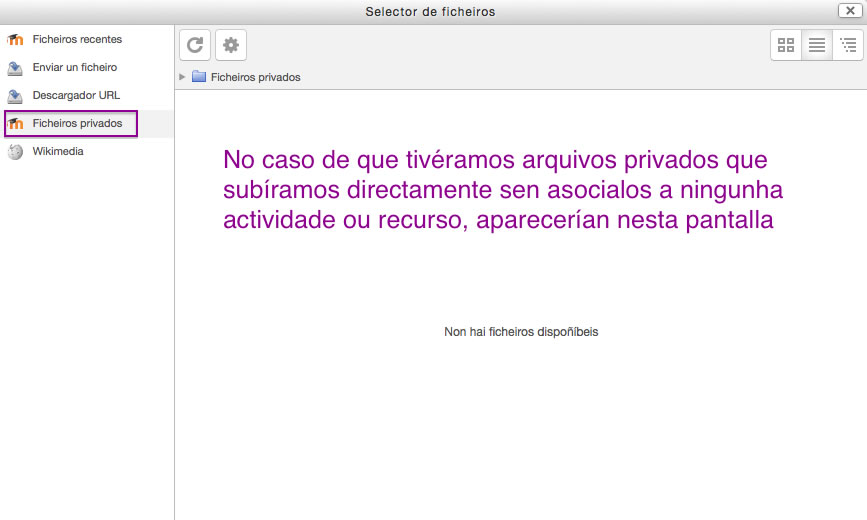This screenshot has width=867, height=520.
Task: Close the Selector de ficheiros dialog
Action: pos(850,11)
